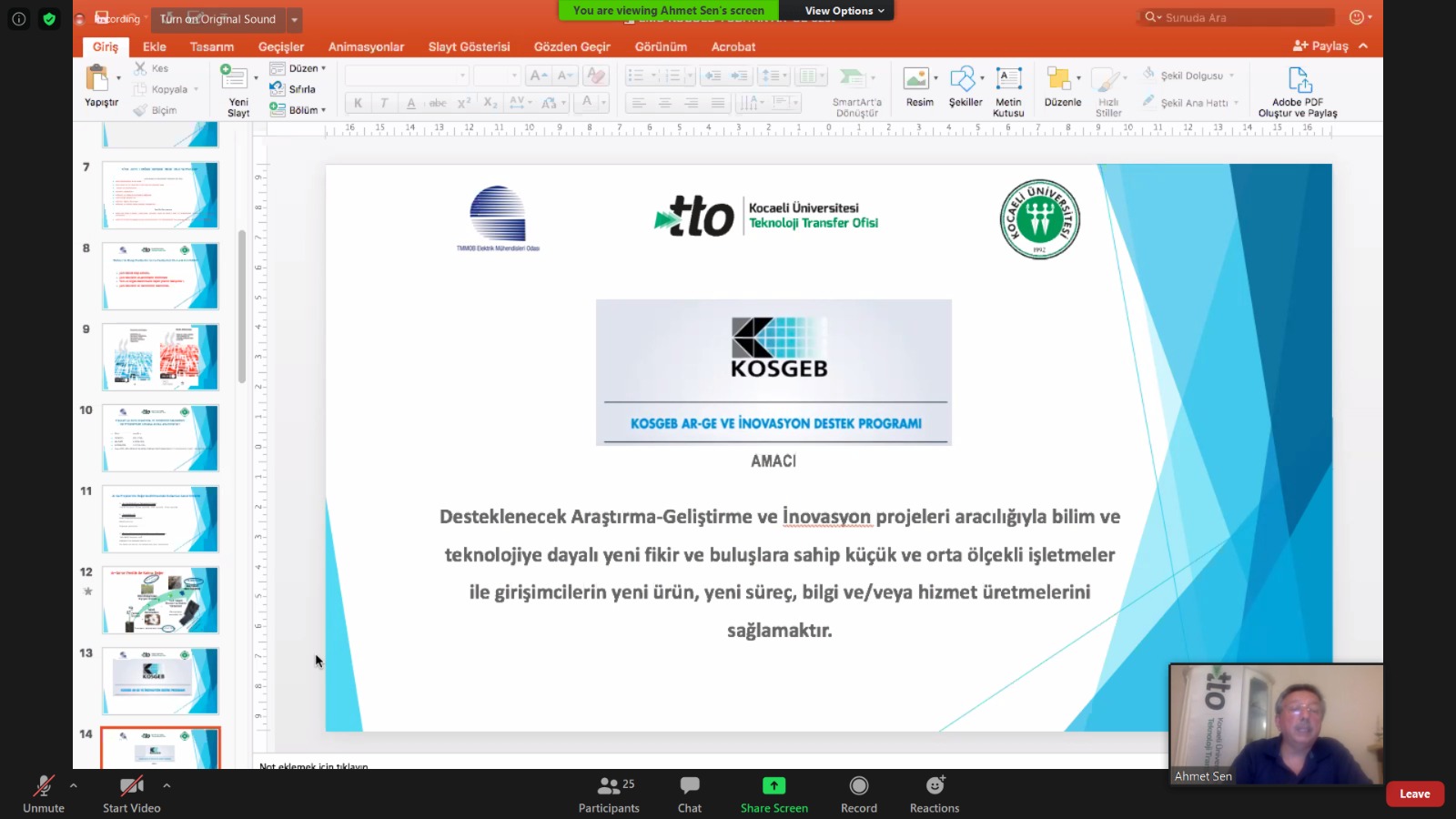Image resolution: width=1456 pixels, height=819 pixels.
Task: Open the Düzen layout dropdown
Action: pyautogui.click(x=298, y=68)
